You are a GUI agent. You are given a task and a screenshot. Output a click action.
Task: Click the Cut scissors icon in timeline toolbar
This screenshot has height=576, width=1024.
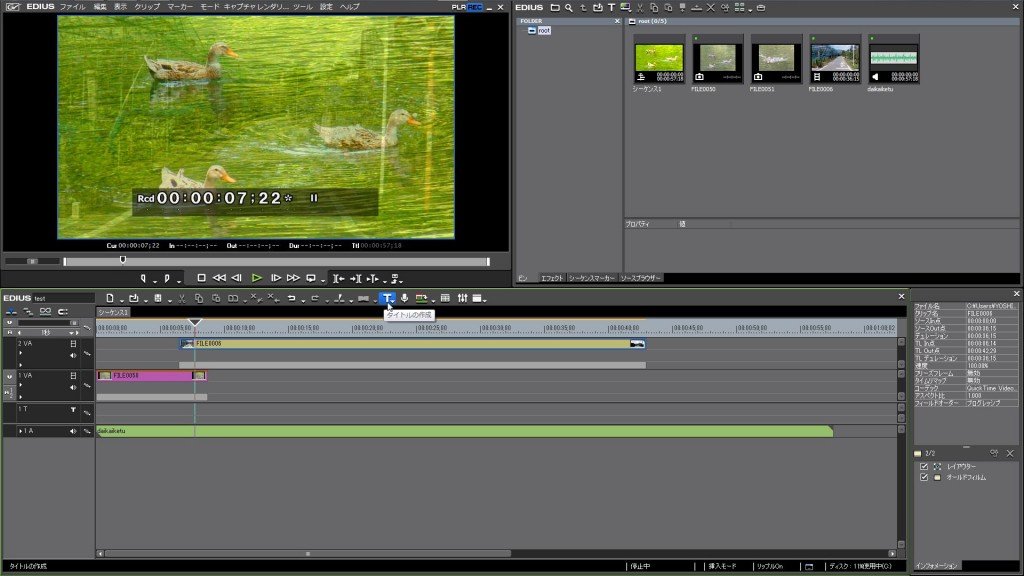click(x=182, y=298)
